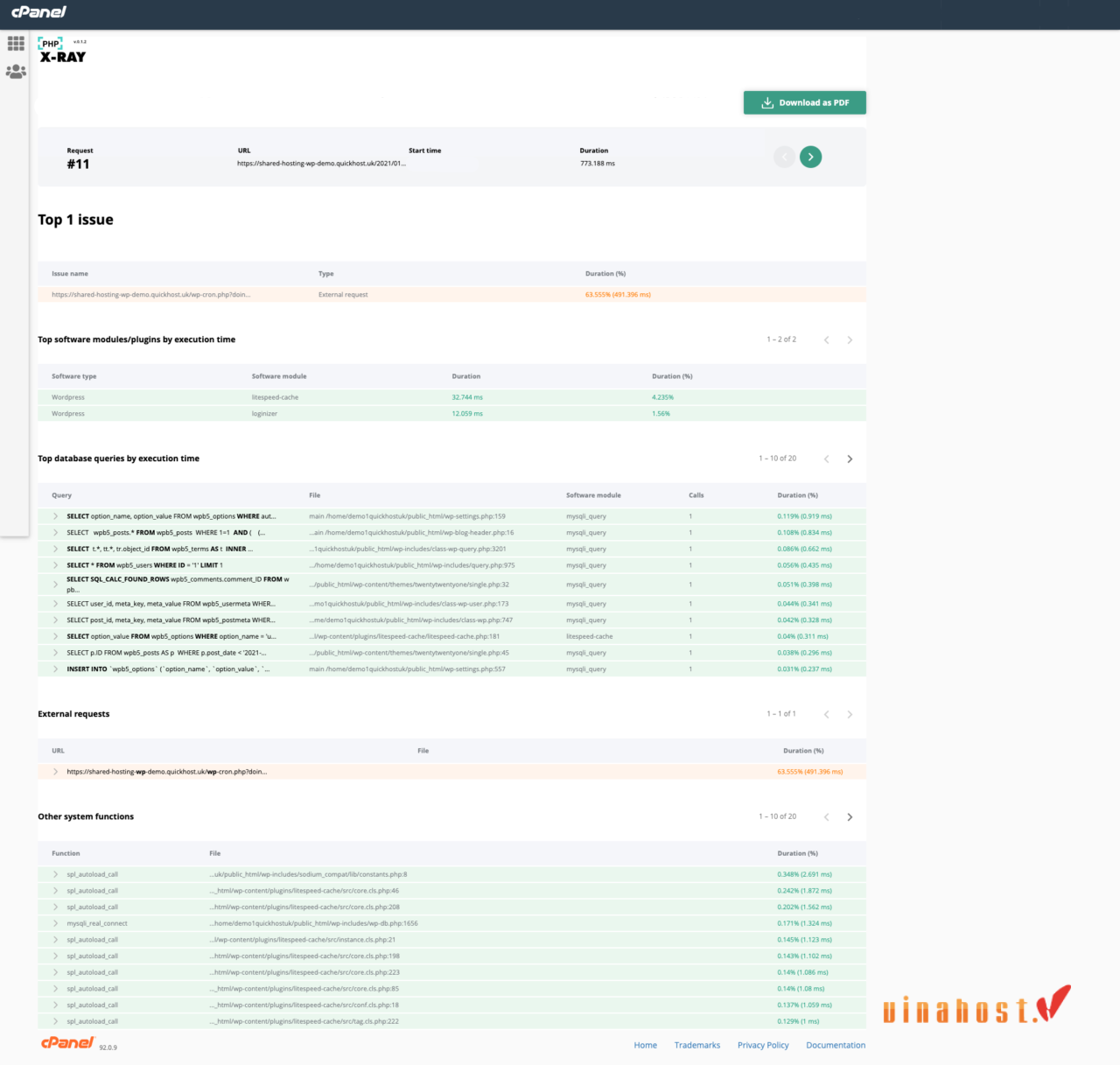1120x1065 pixels.
Task: Show next page of top database queries
Action: click(850, 459)
